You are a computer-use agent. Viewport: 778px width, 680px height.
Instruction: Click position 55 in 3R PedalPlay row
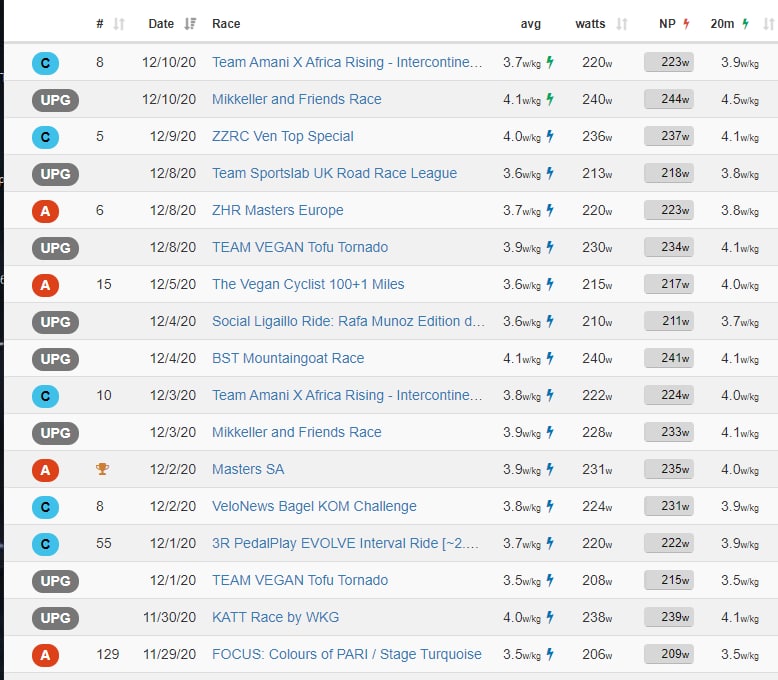[x=104, y=543]
